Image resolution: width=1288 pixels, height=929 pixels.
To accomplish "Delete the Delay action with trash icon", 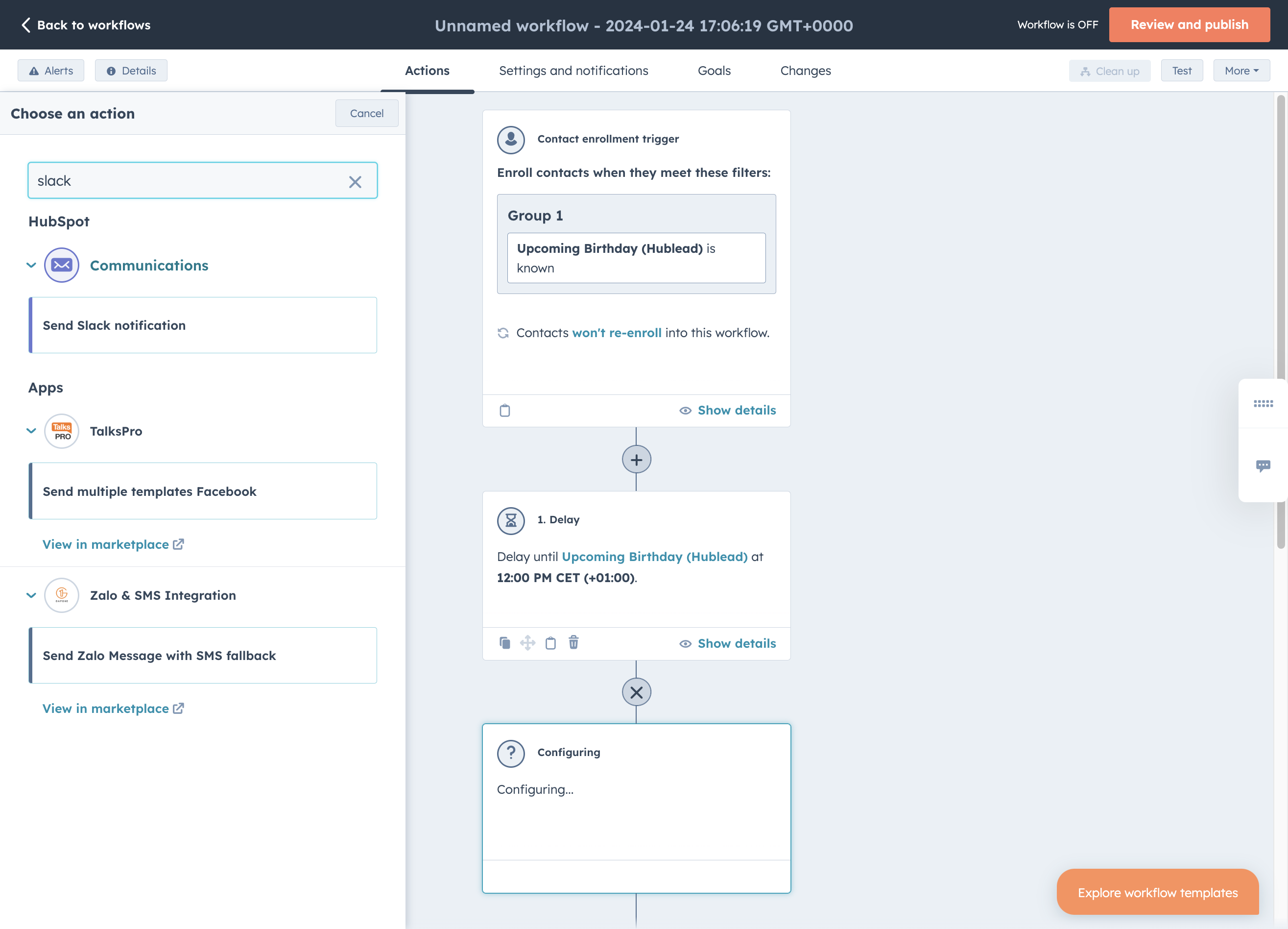I will point(573,642).
